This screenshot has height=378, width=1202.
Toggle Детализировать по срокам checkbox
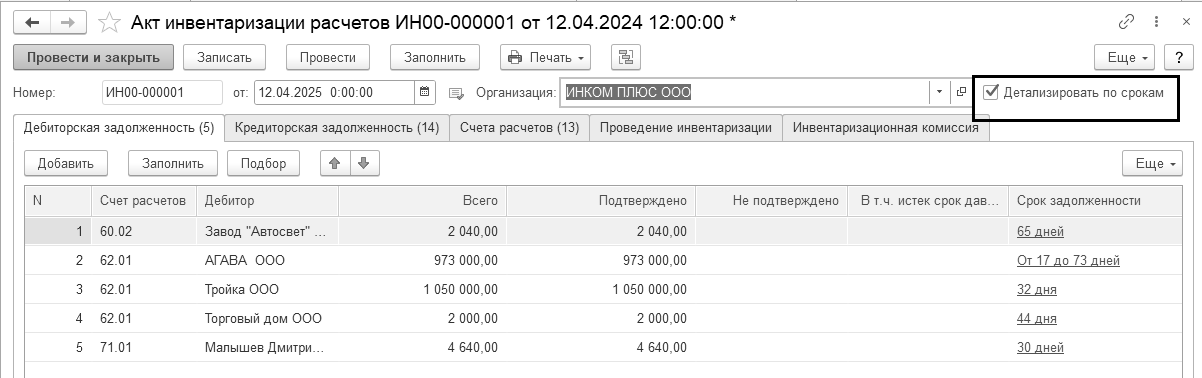[x=991, y=92]
